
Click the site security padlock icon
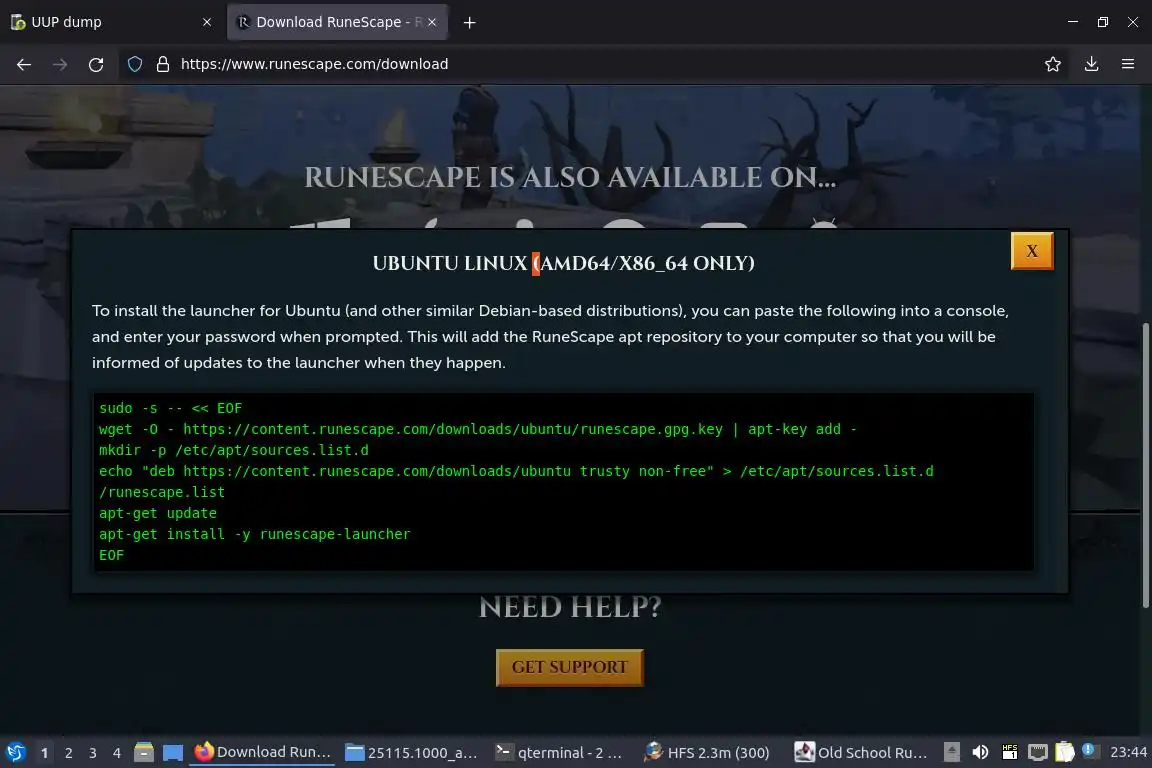pos(163,65)
